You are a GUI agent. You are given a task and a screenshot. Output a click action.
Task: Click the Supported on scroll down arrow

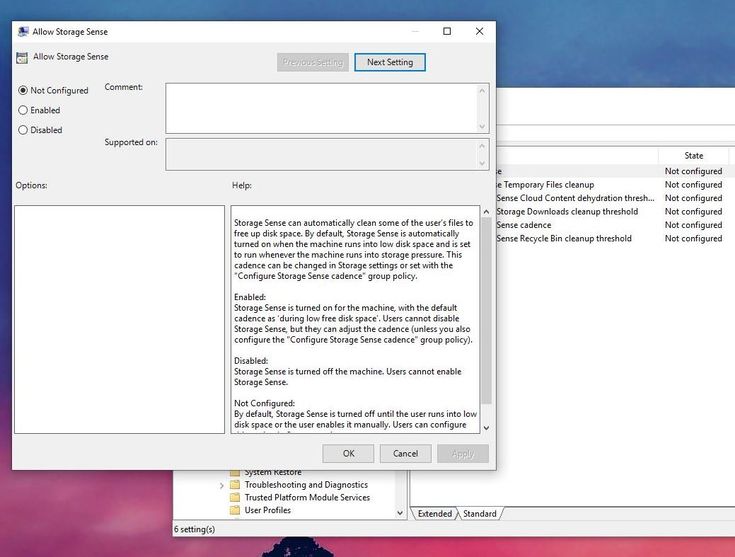coord(482,163)
